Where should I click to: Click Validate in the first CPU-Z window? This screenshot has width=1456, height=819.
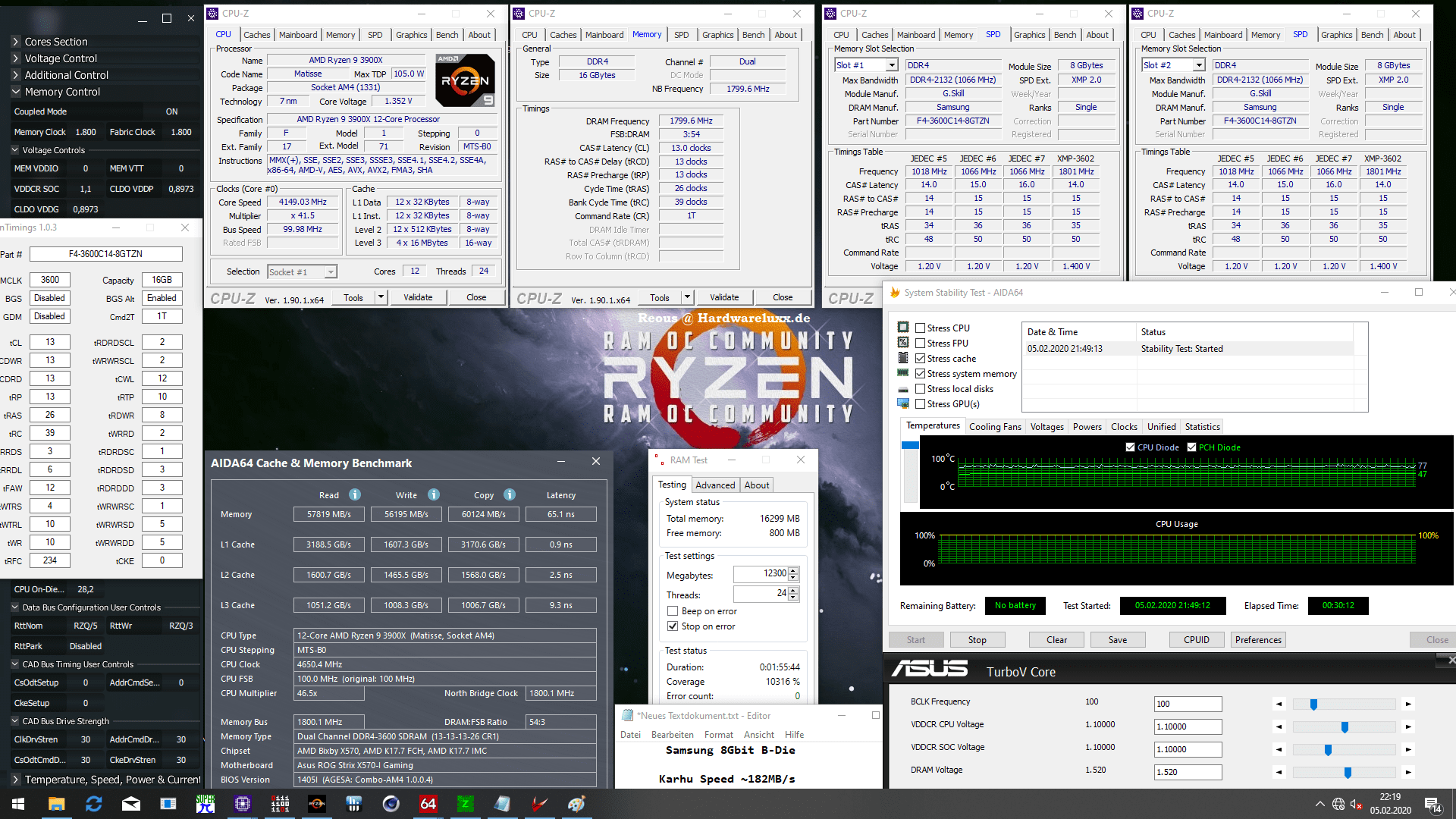coord(418,297)
